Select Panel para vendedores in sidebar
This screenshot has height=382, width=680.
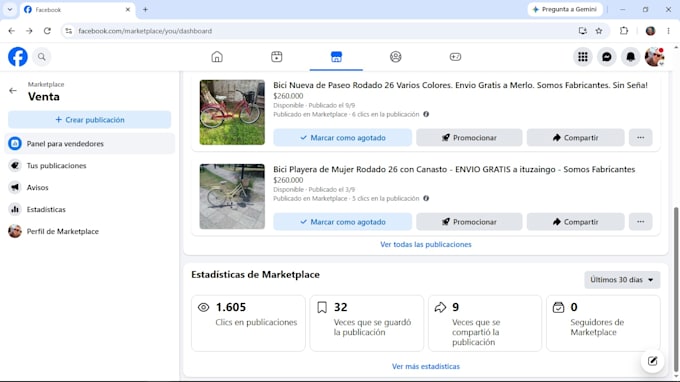point(90,144)
